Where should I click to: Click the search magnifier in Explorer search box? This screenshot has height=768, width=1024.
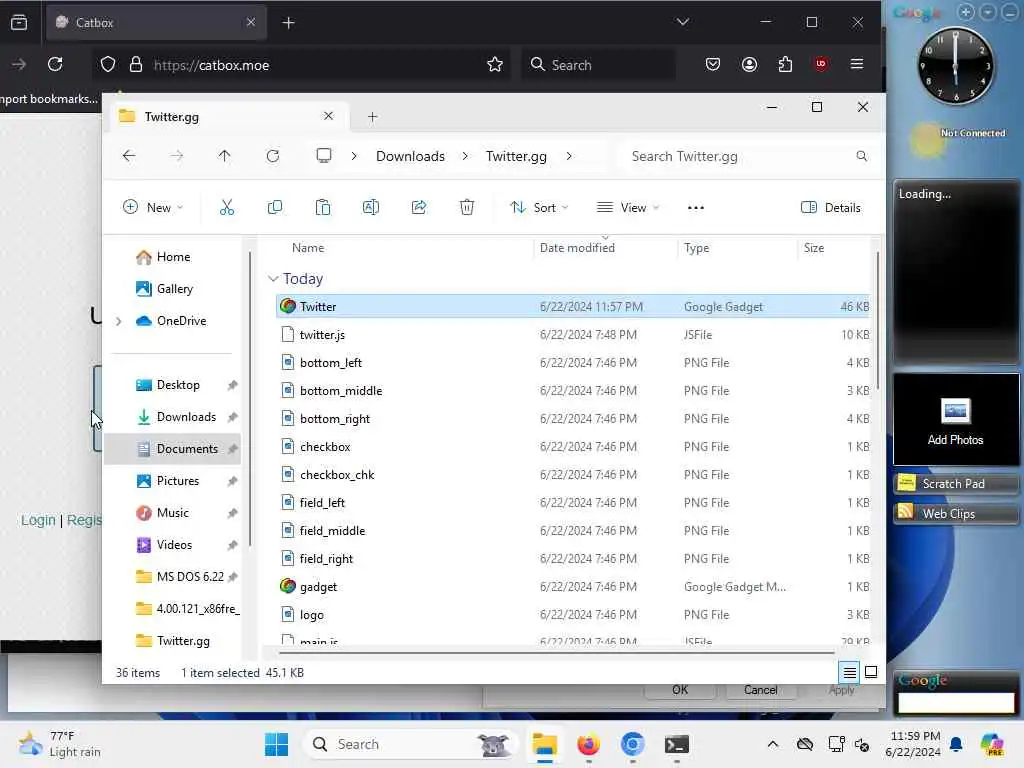pos(861,156)
